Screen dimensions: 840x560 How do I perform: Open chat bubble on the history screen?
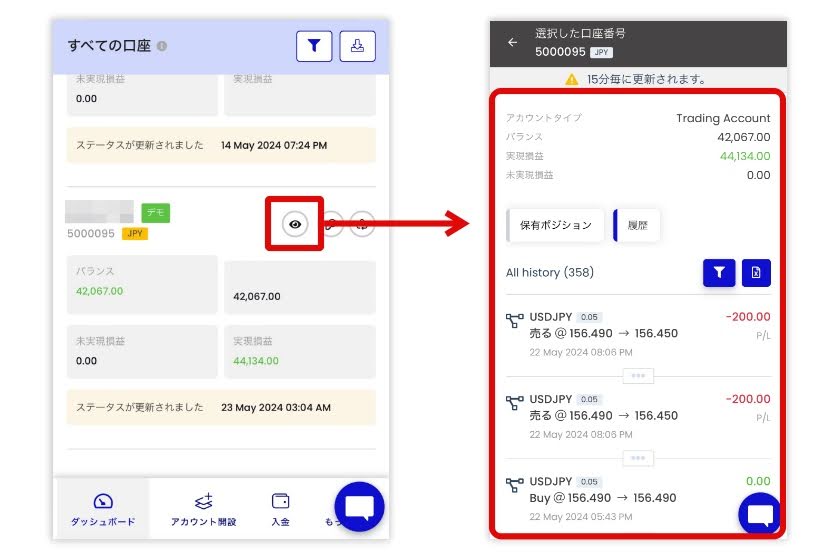pos(760,513)
